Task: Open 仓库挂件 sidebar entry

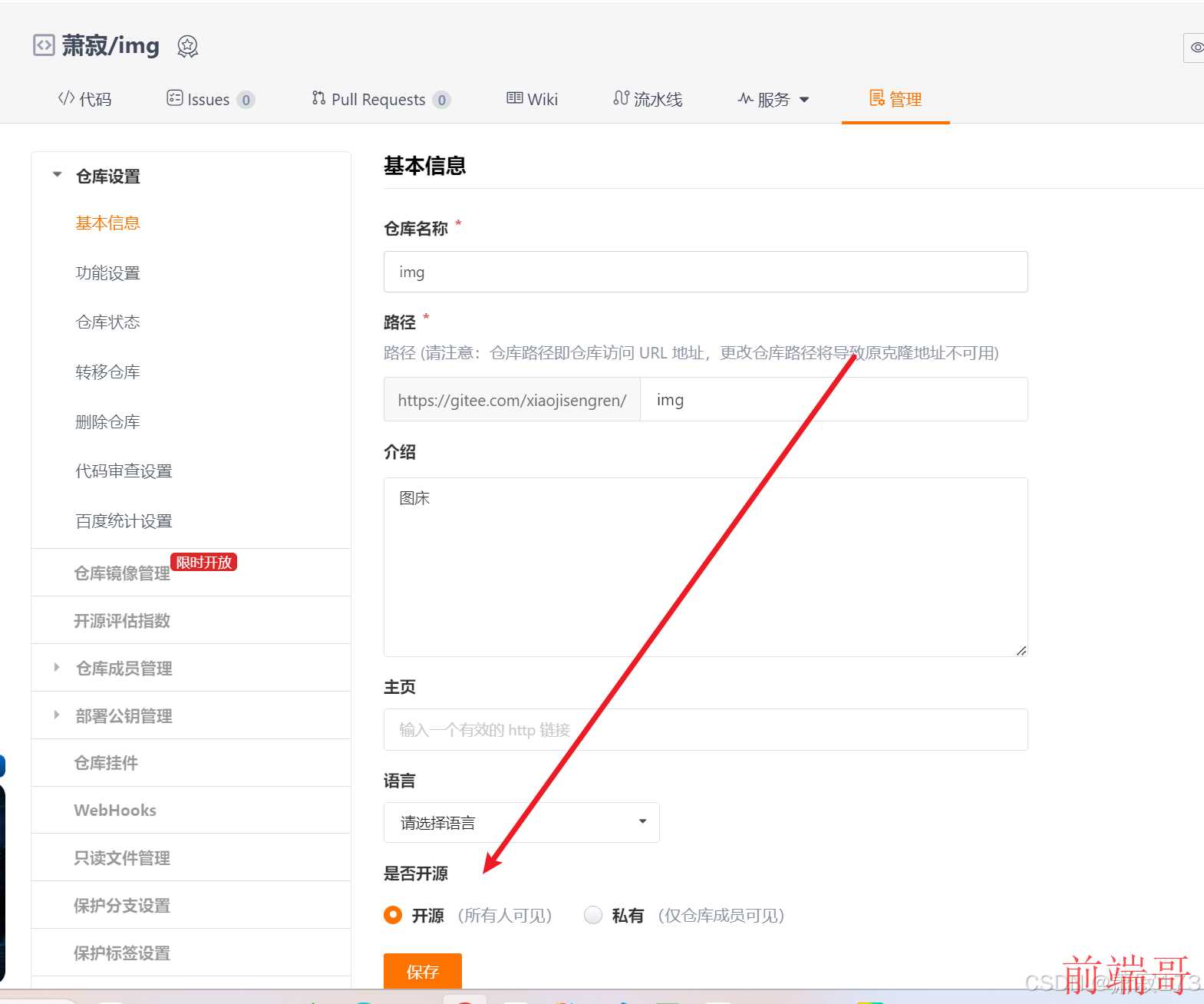Action: point(106,763)
